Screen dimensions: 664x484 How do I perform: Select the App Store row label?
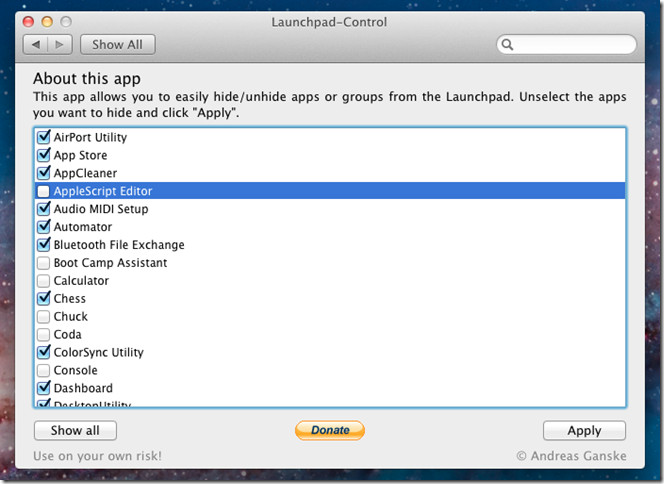click(x=80, y=155)
